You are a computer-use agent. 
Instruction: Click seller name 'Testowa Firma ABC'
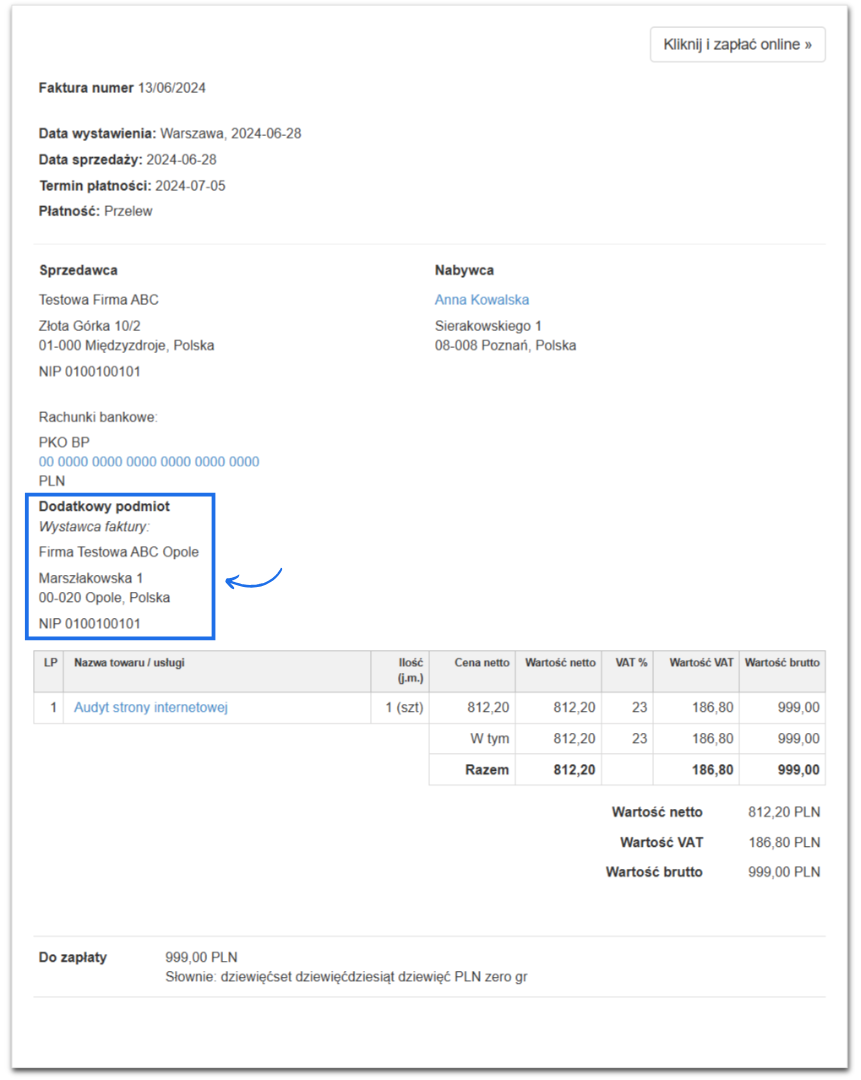click(x=98, y=300)
